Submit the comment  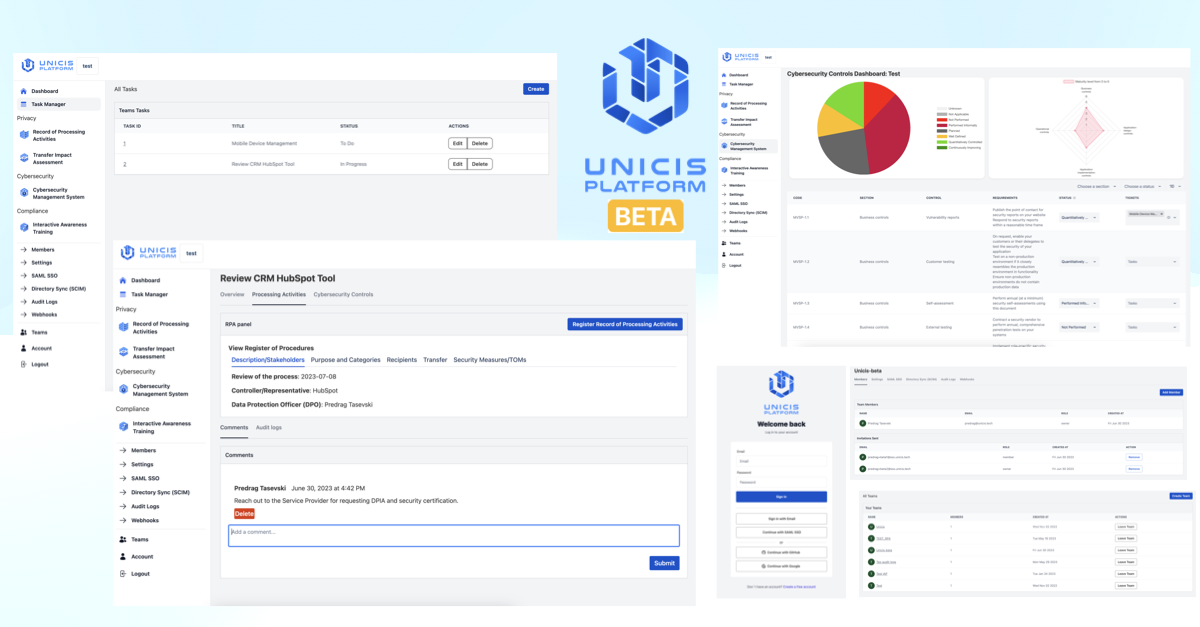click(664, 563)
